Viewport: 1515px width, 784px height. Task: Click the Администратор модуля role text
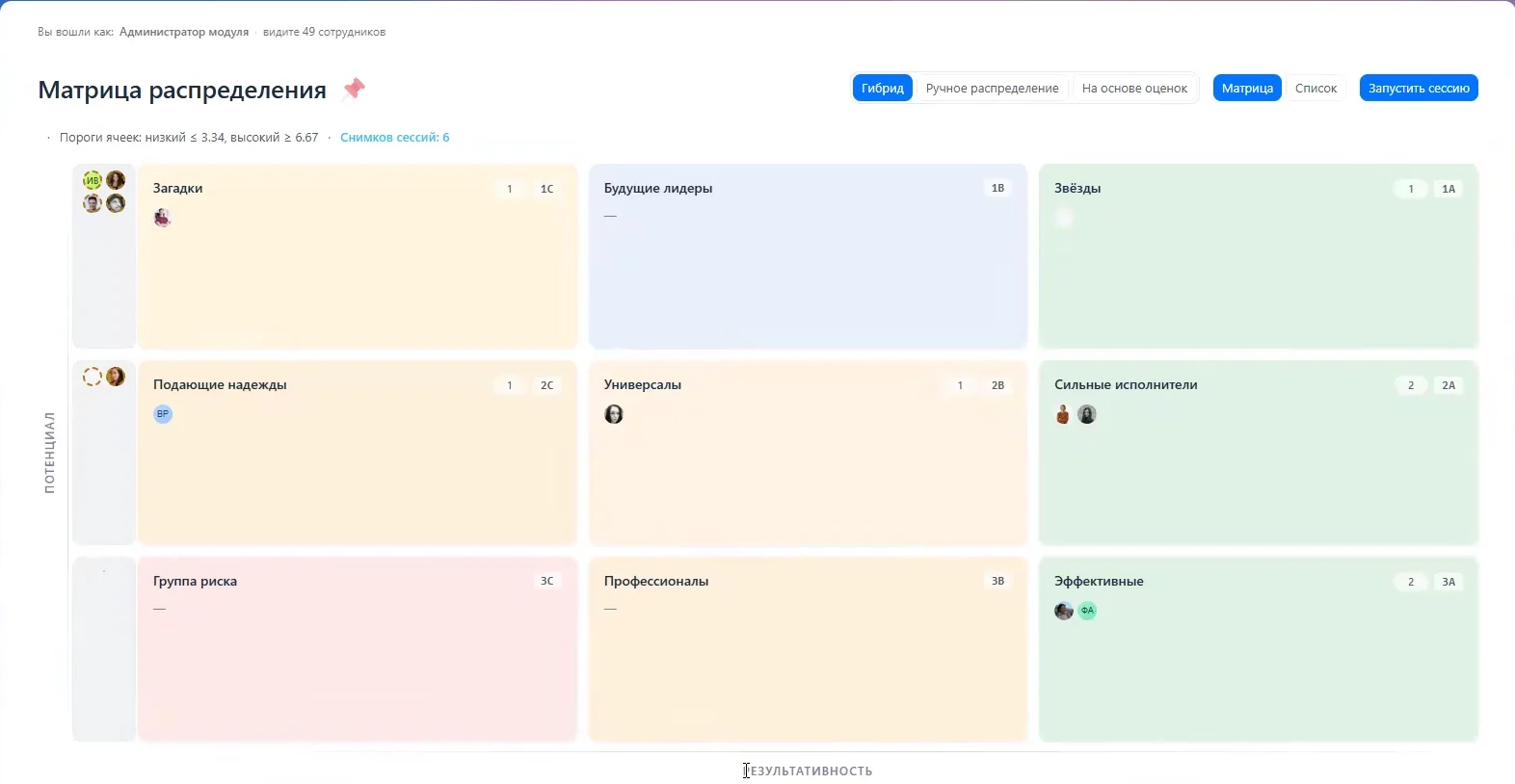[184, 32]
